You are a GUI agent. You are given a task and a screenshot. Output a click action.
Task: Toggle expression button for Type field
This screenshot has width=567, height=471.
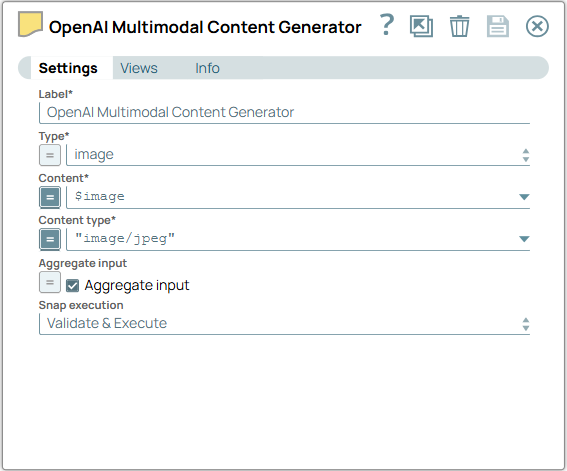50,155
